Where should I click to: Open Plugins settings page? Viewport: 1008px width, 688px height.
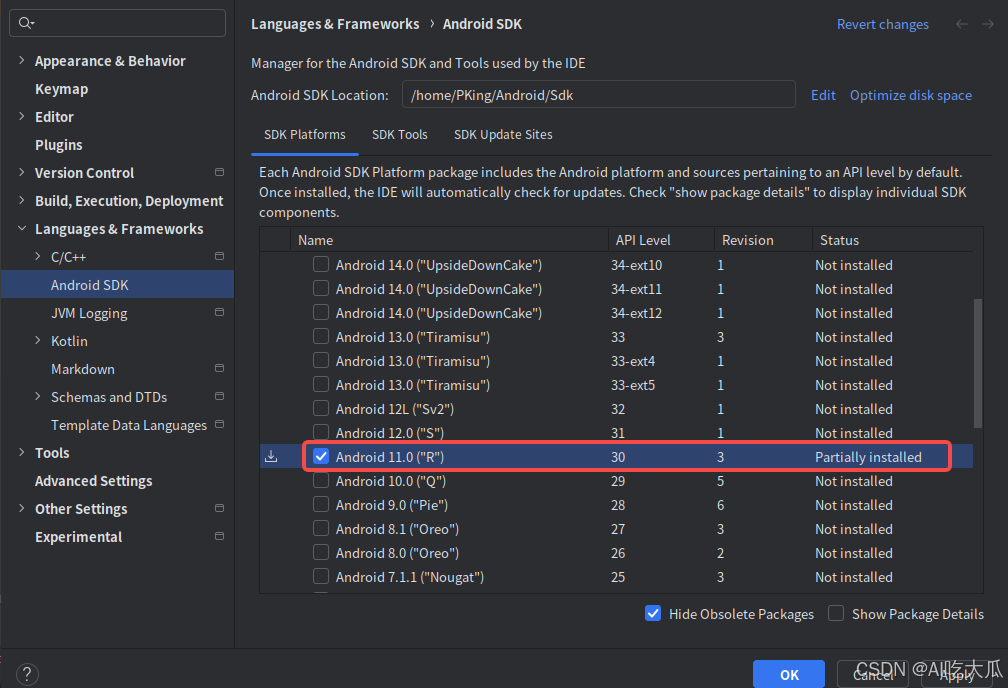(58, 145)
